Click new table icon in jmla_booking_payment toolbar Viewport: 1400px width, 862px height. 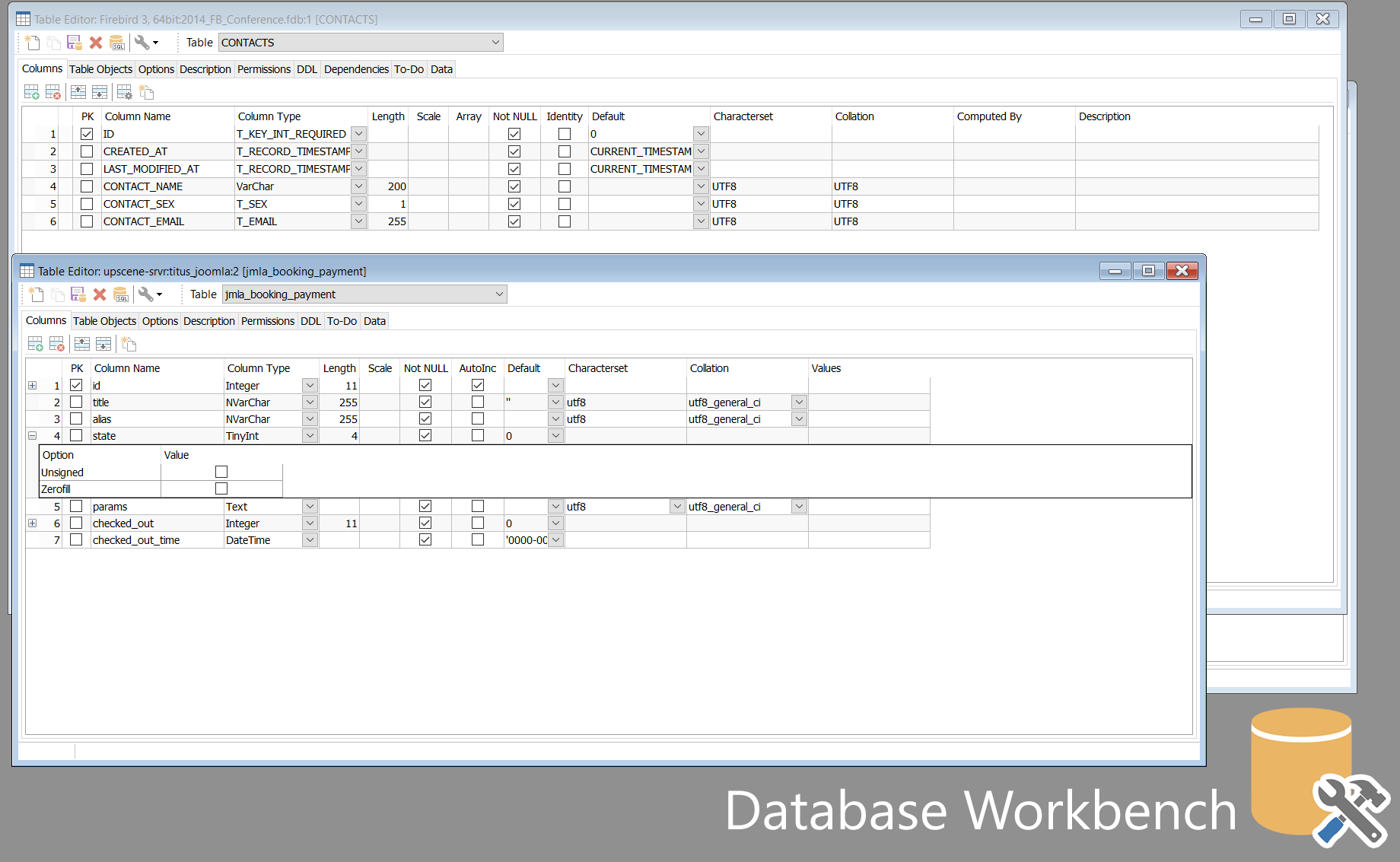point(36,294)
